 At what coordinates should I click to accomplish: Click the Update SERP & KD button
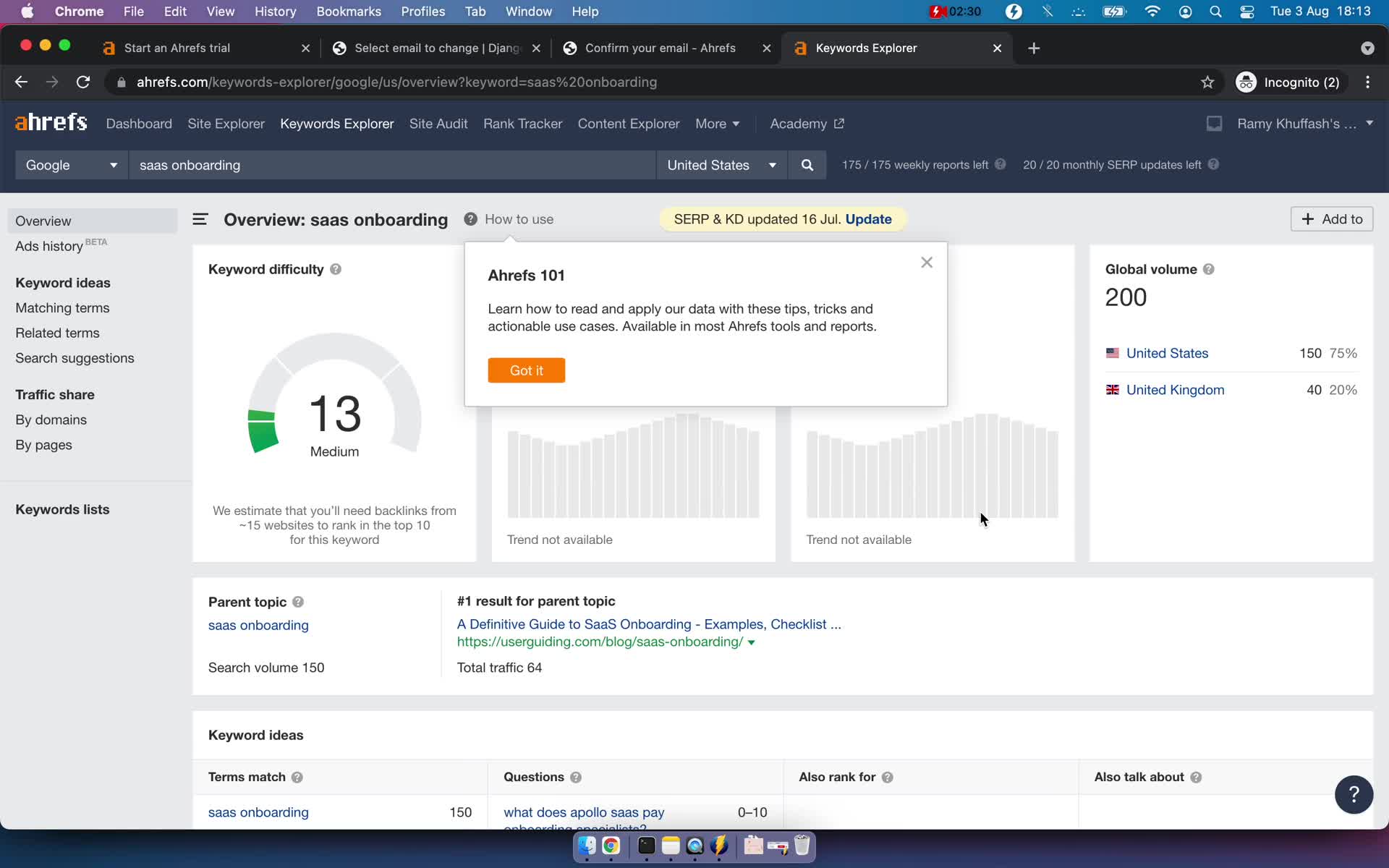867,219
